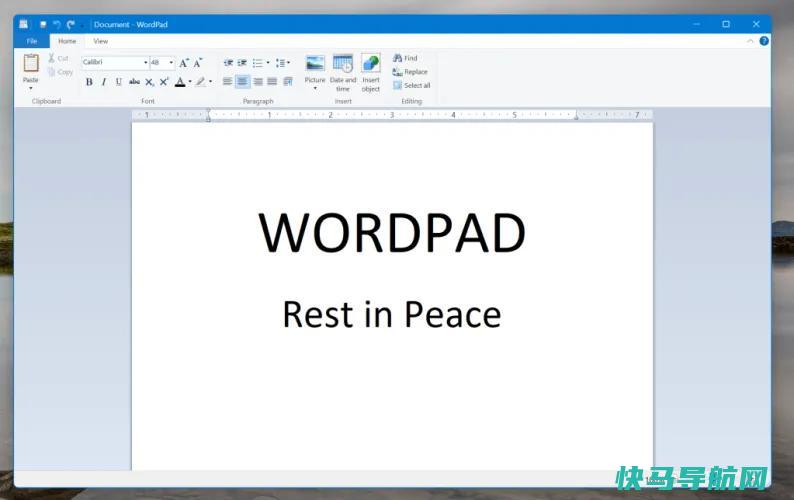Click the Increase indent icon

coord(243,63)
